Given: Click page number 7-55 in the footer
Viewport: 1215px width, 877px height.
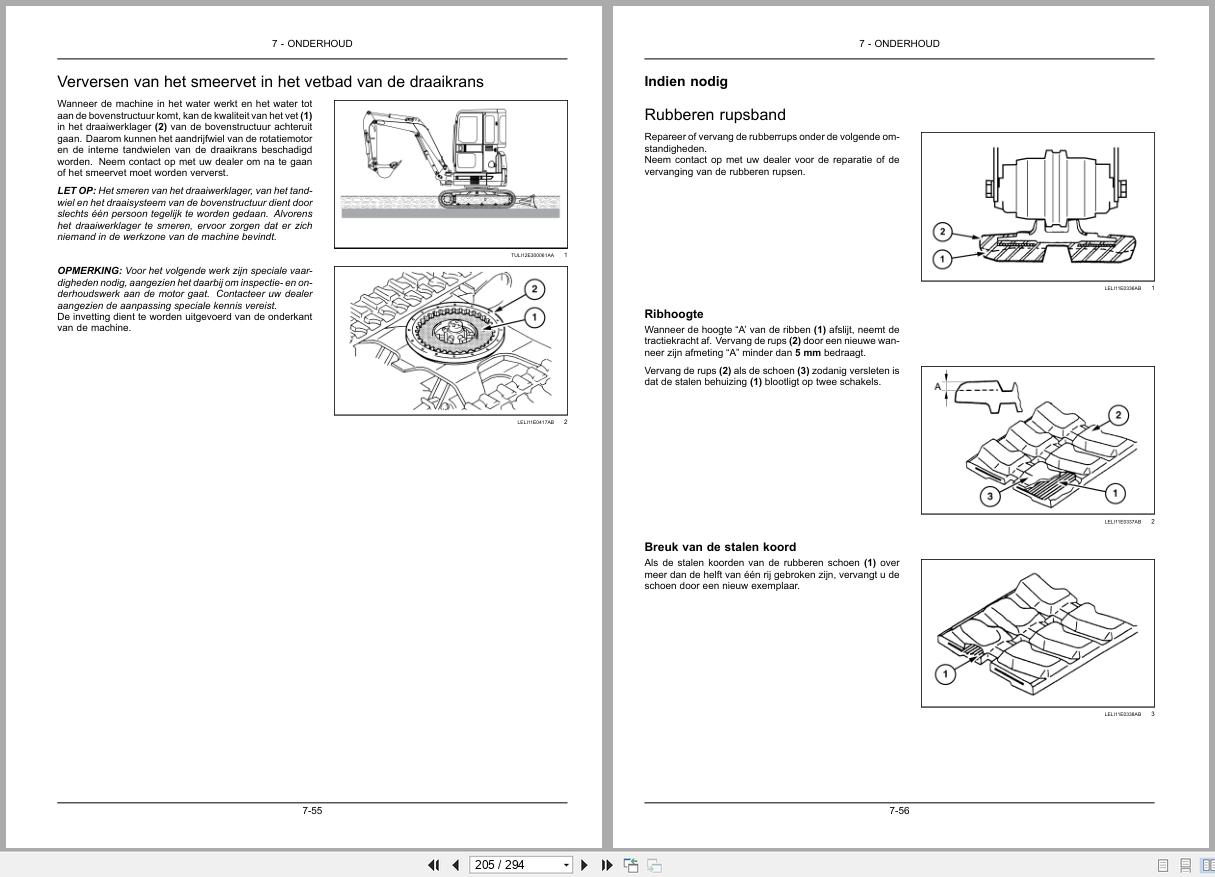Looking at the screenshot, I should click(312, 811).
